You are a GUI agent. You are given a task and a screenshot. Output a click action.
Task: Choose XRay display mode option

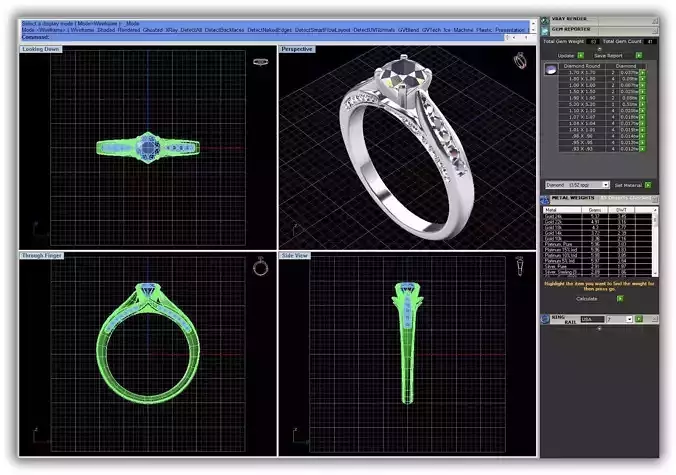pos(172,30)
